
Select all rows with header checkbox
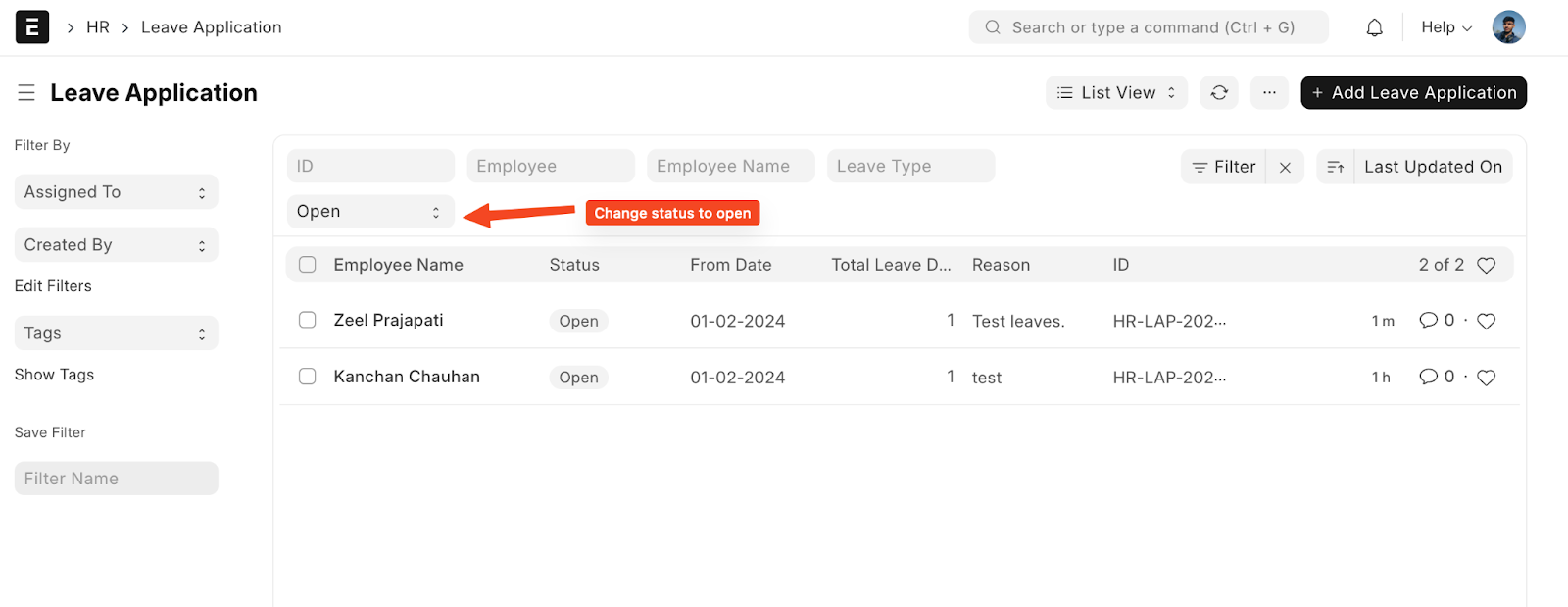coord(308,265)
